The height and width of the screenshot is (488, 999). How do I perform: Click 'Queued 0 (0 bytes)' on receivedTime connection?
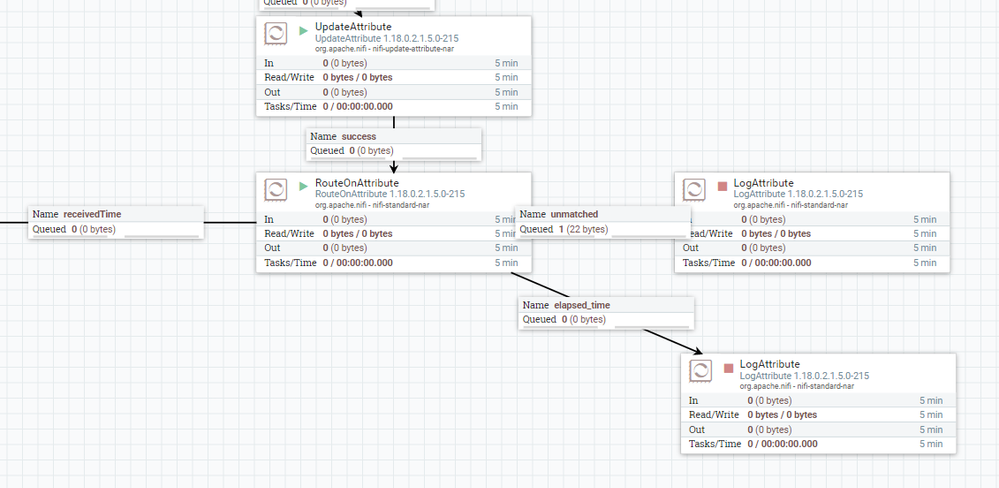coord(74,229)
